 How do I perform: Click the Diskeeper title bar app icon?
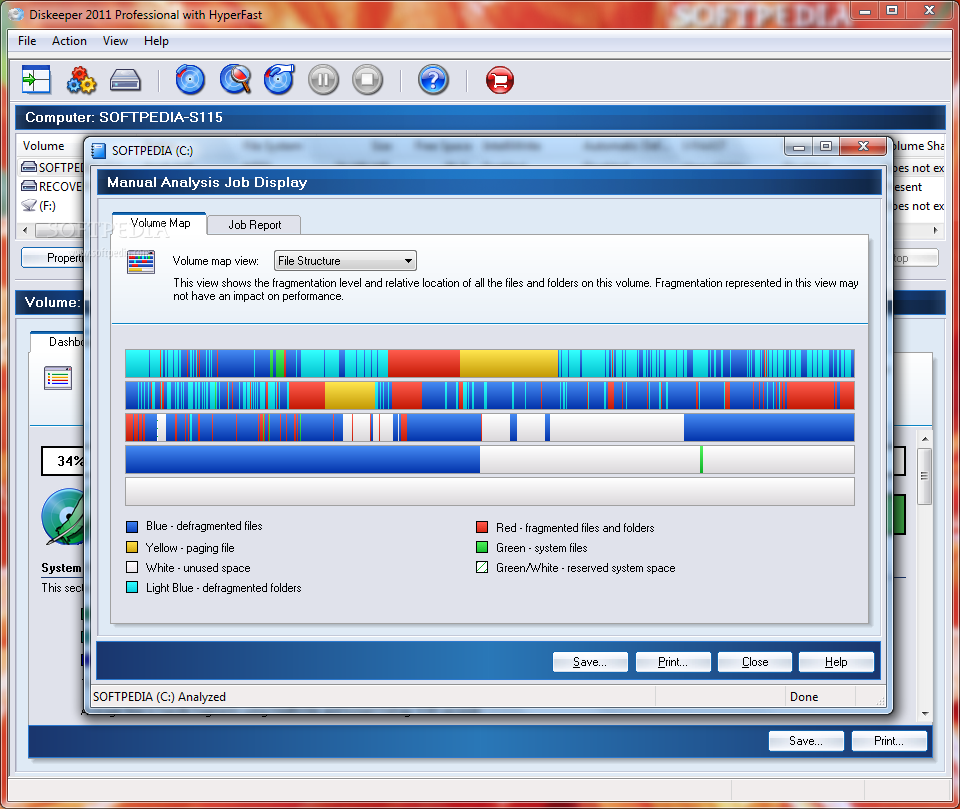[x=17, y=14]
